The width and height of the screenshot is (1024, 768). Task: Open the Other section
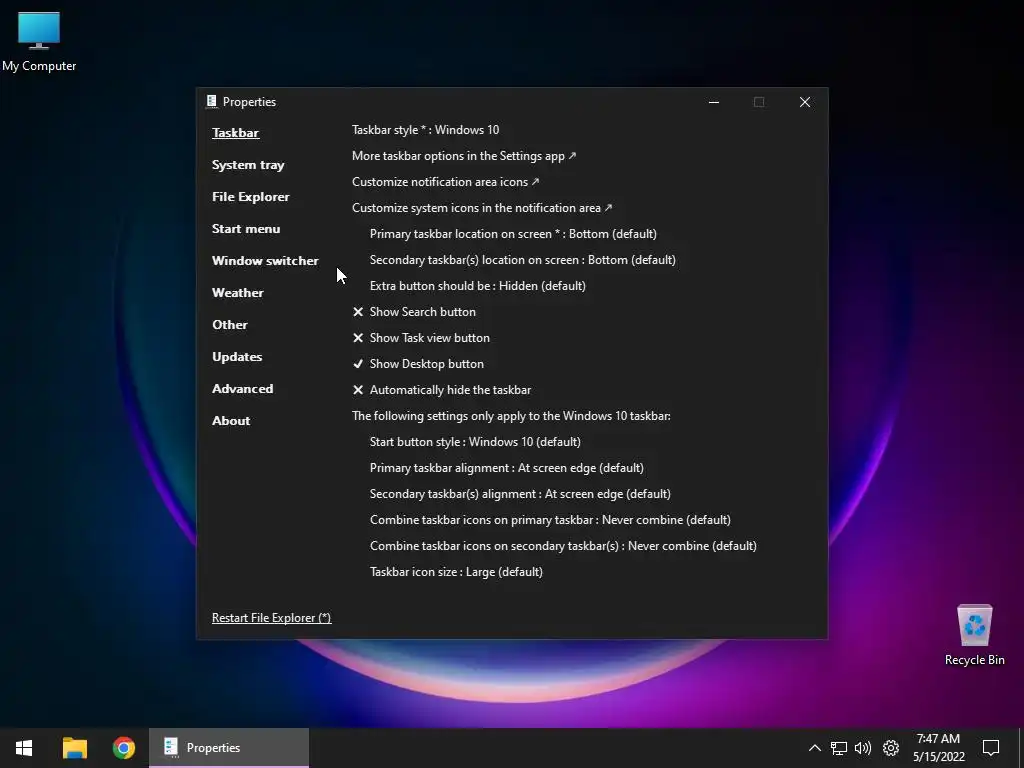(x=229, y=325)
